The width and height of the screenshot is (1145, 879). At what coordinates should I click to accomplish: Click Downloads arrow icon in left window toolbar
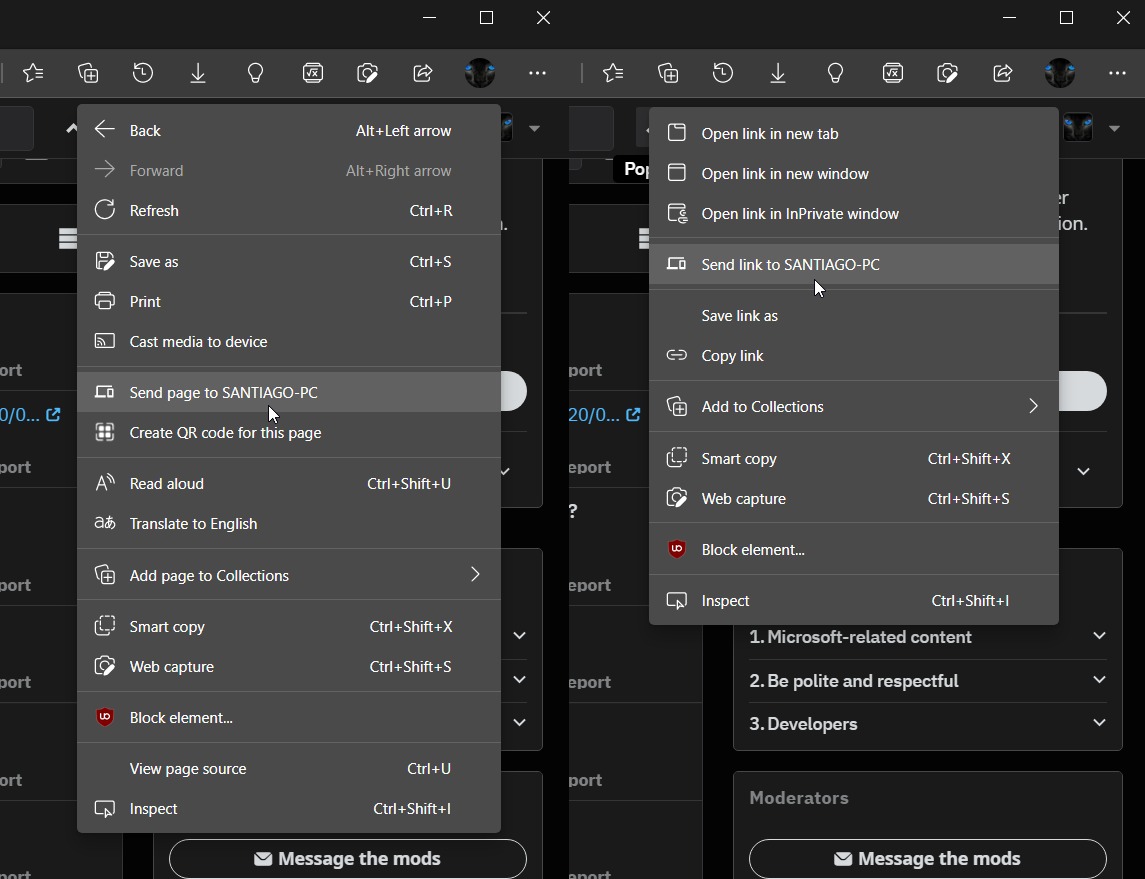click(x=198, y=73)
